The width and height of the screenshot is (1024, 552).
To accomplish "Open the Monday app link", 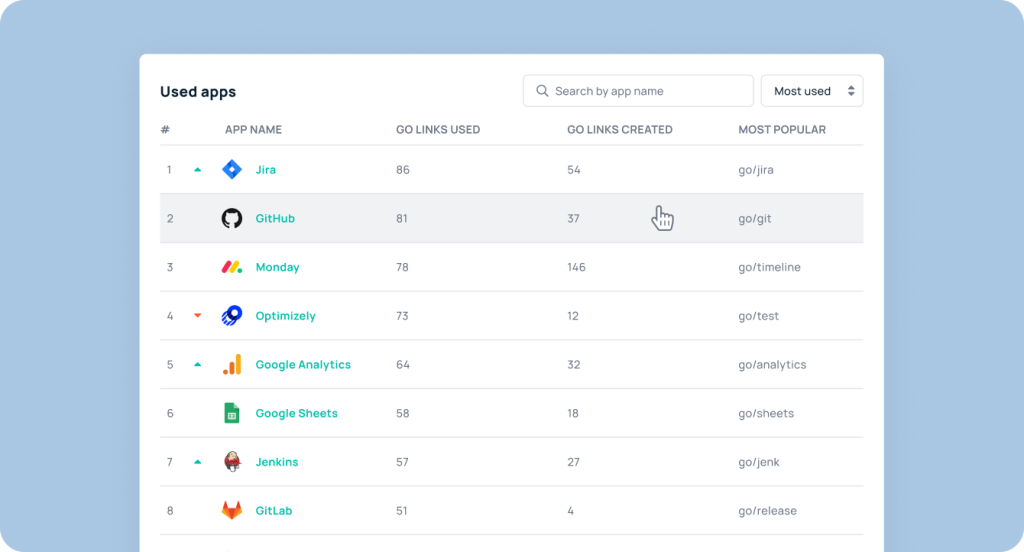I will (278, 267).
